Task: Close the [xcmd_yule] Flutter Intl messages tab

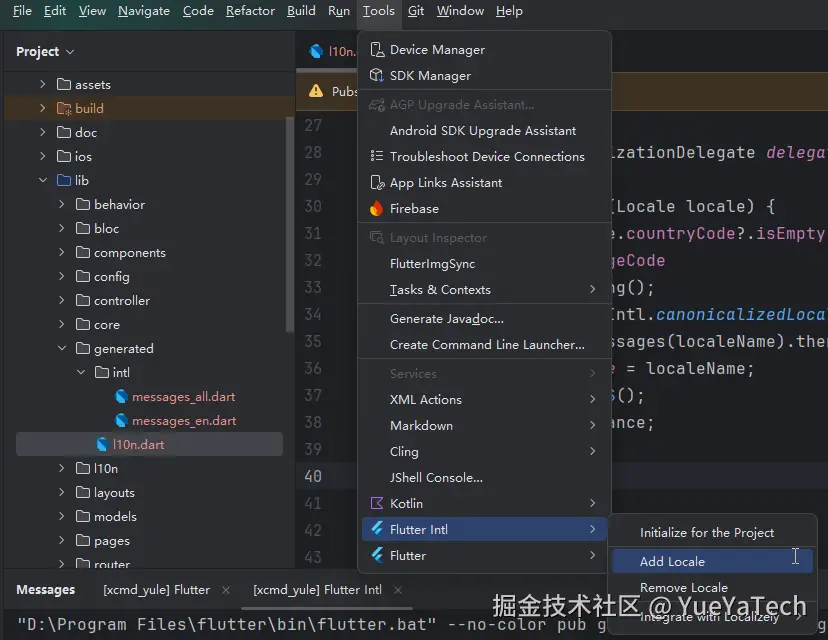Action: coord(398,590)
